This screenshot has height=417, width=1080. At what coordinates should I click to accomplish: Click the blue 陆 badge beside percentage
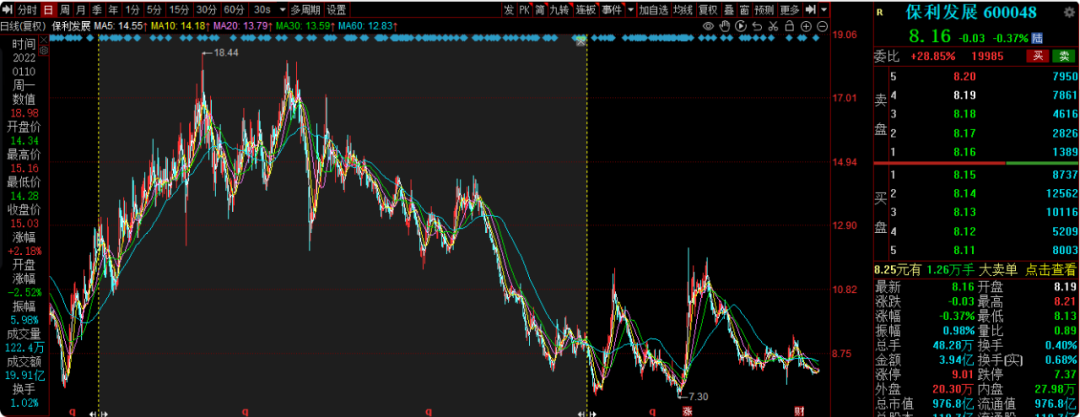(x=1037, y=37)
